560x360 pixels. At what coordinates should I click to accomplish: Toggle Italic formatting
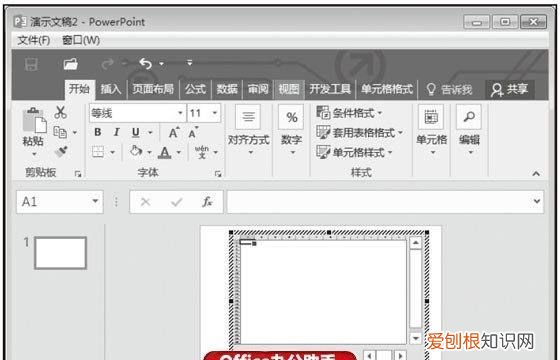(116, 132)
